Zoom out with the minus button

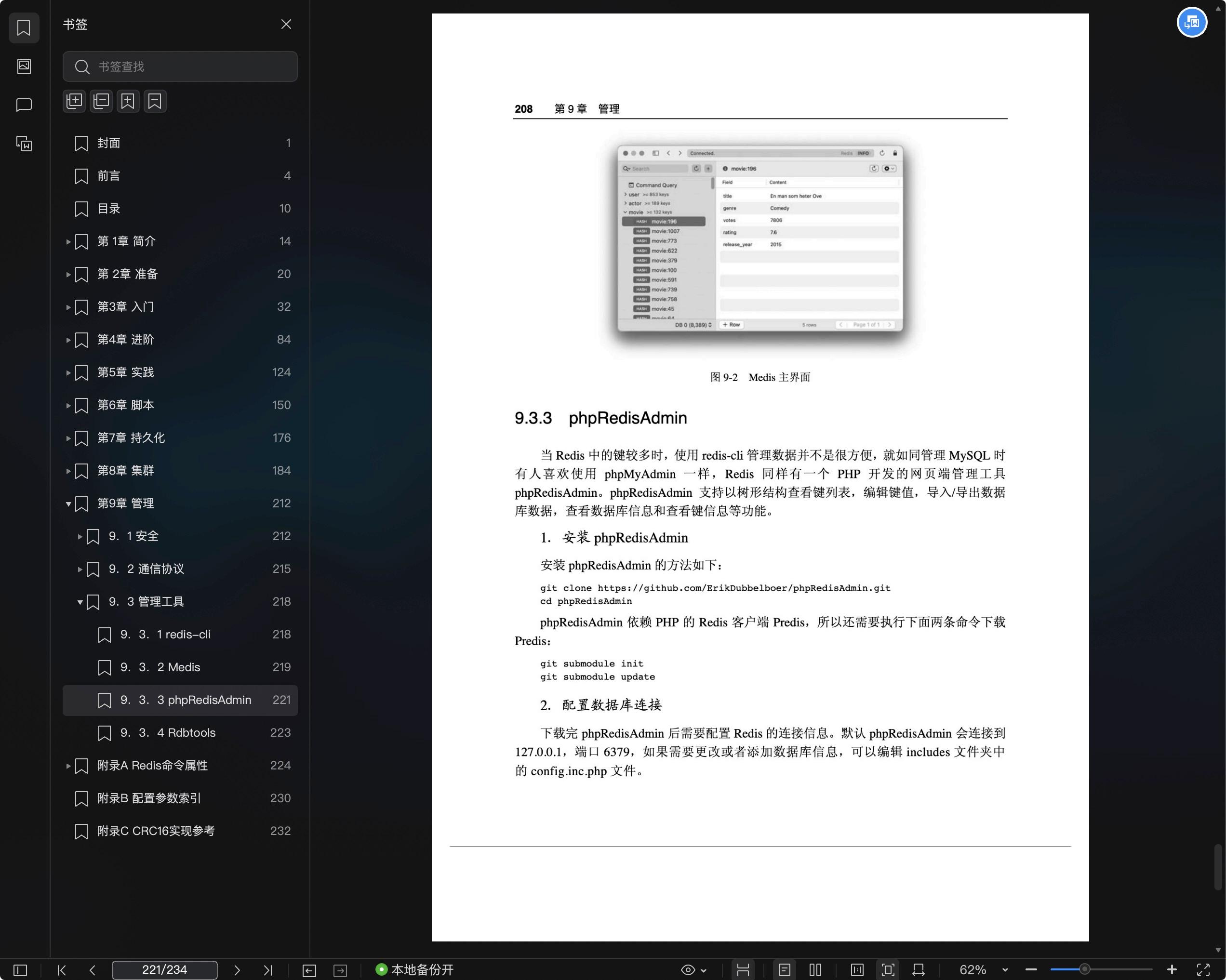(x=1031, y=970)
